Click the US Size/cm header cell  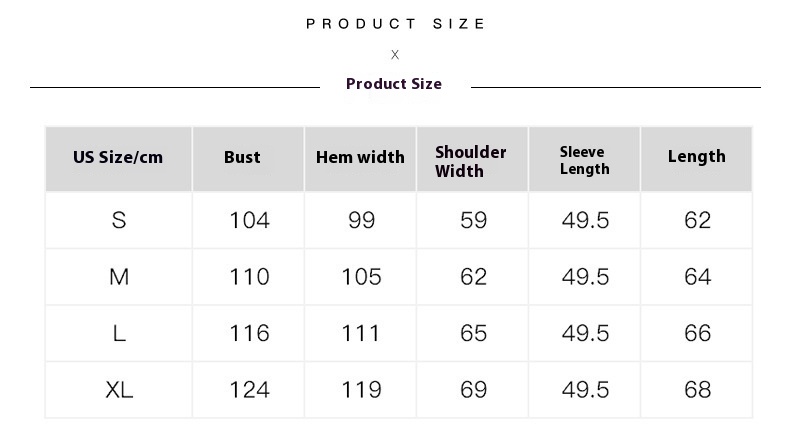(118, 158)
